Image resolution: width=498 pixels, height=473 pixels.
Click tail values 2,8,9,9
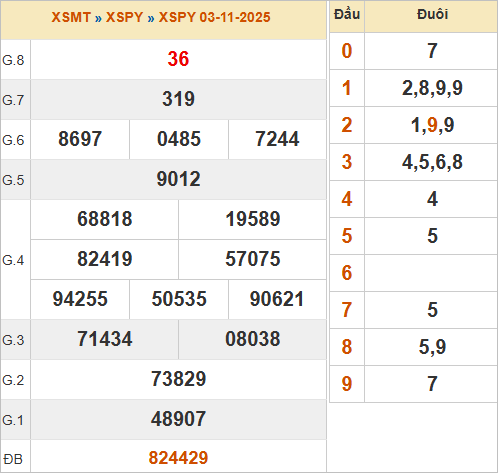[432, 88]
